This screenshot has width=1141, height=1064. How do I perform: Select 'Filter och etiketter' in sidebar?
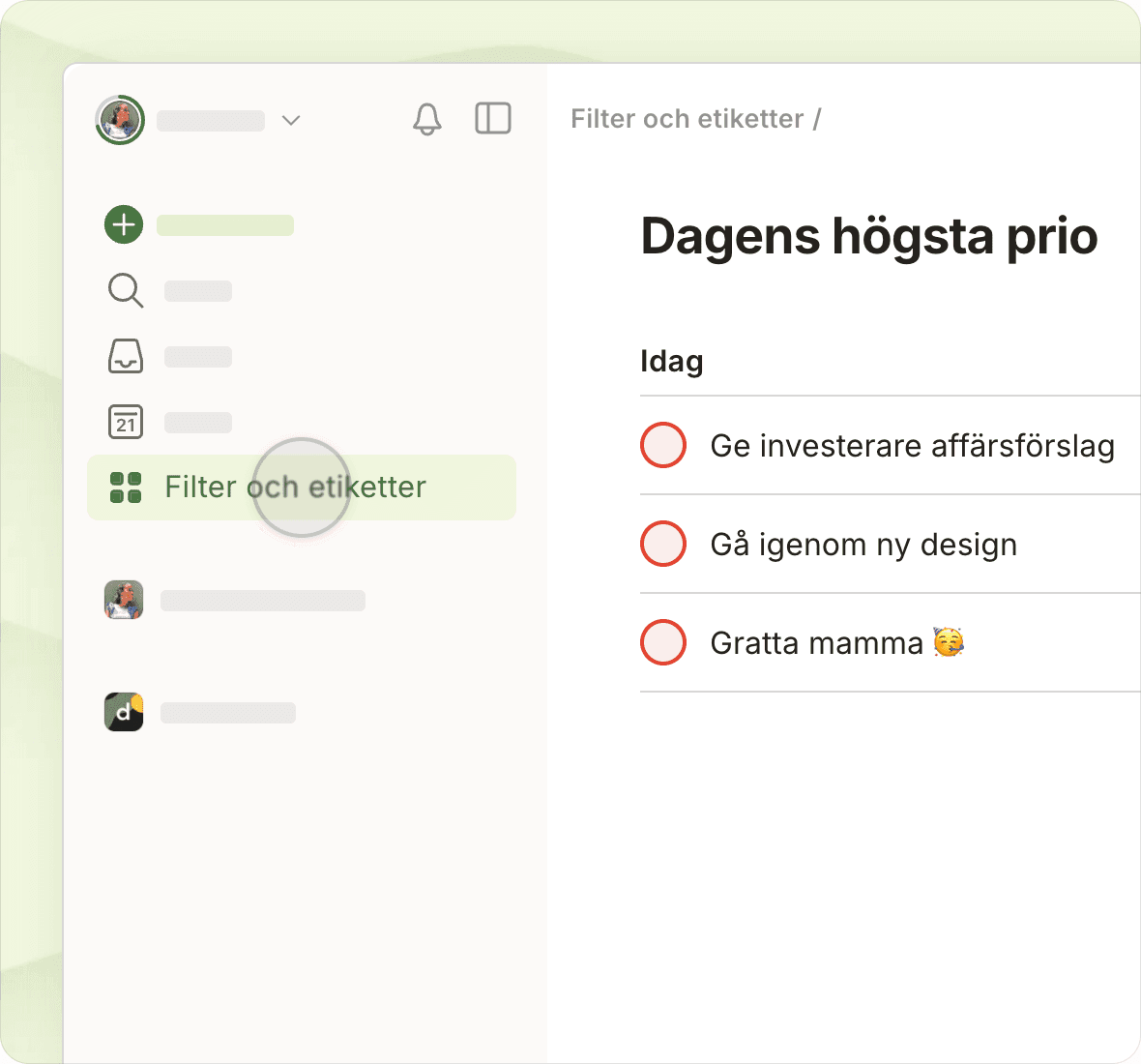(x=295, y=488)
